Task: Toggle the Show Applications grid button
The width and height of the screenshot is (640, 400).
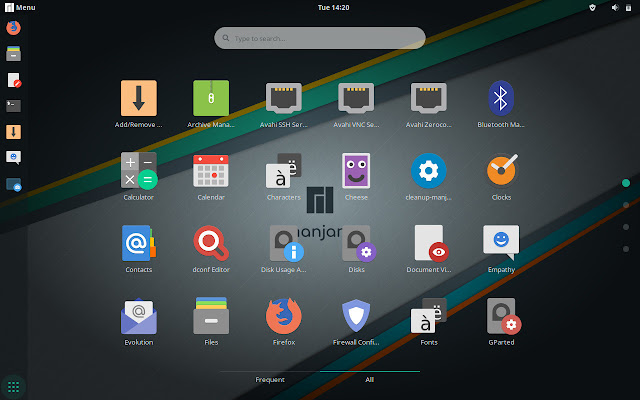Action: [13, 387]
